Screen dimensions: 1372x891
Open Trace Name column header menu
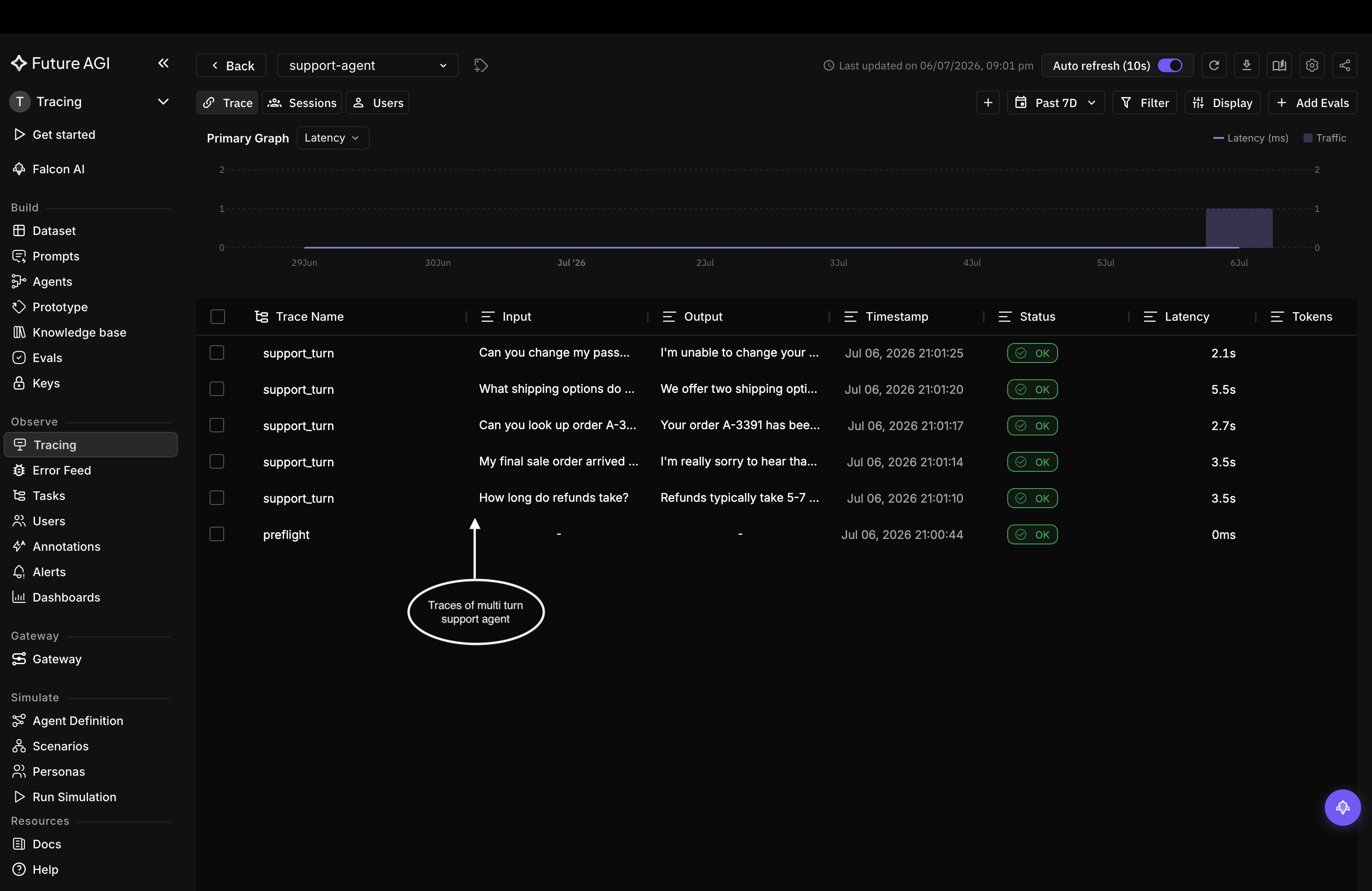point(261,316)
